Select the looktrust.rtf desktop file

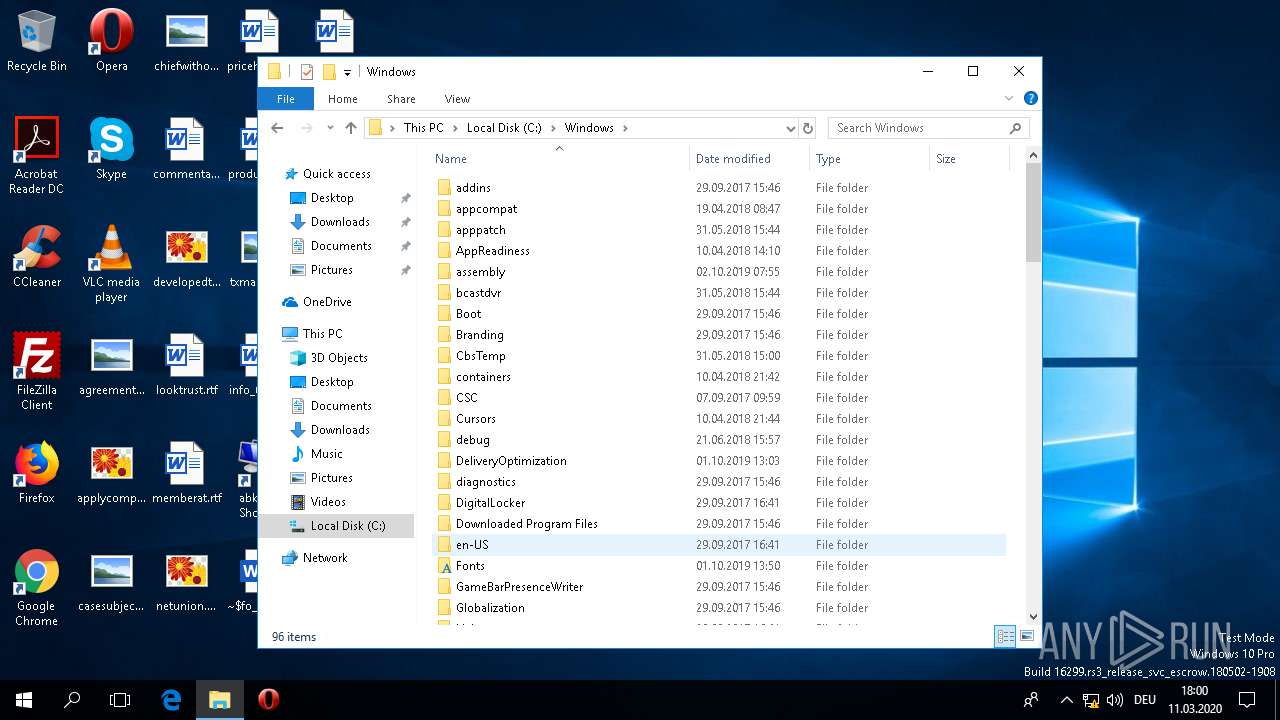click(x=186, y=365)
